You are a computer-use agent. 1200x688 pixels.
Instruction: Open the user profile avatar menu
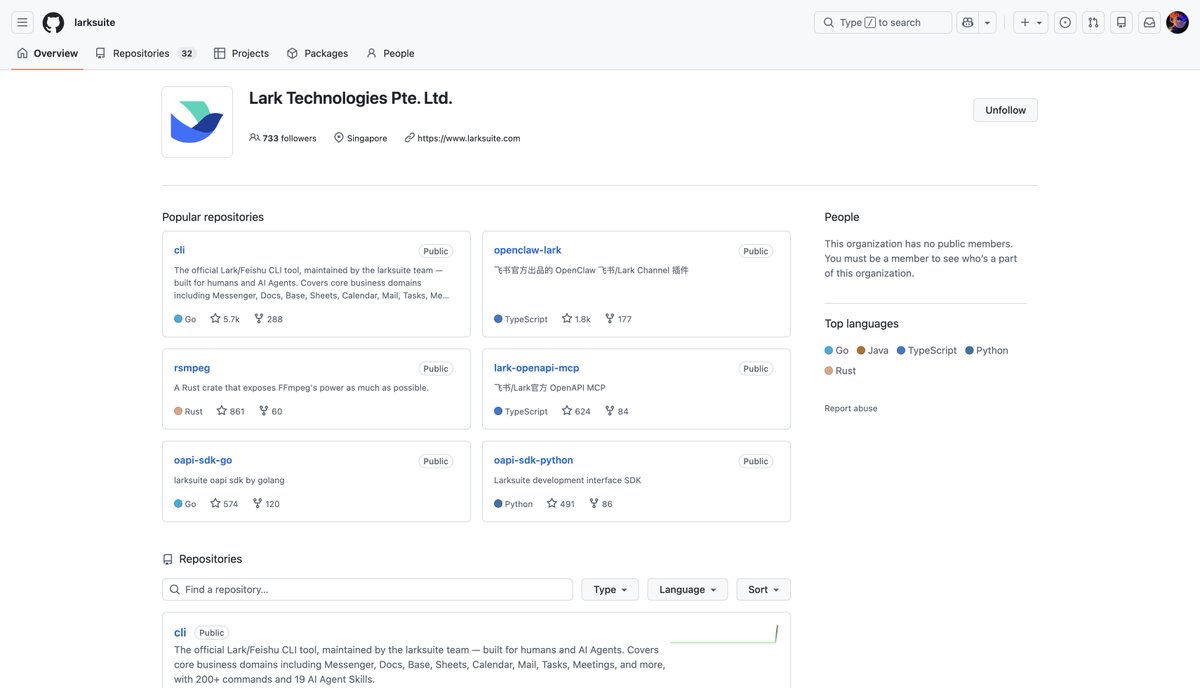pos(1177,22)
